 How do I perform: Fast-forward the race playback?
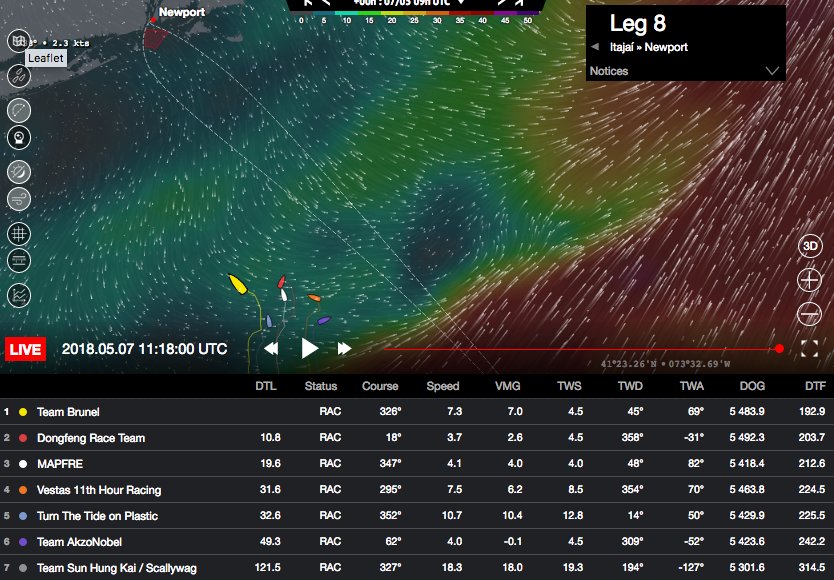coord(345,349)
